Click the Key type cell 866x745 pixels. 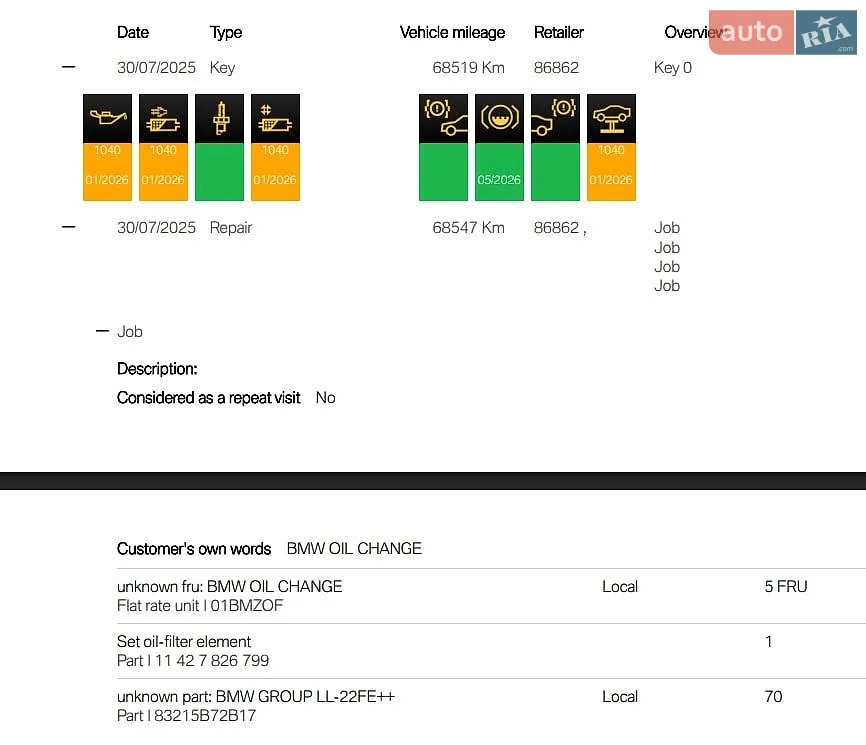pyautogui.click(x=223, y=67)
